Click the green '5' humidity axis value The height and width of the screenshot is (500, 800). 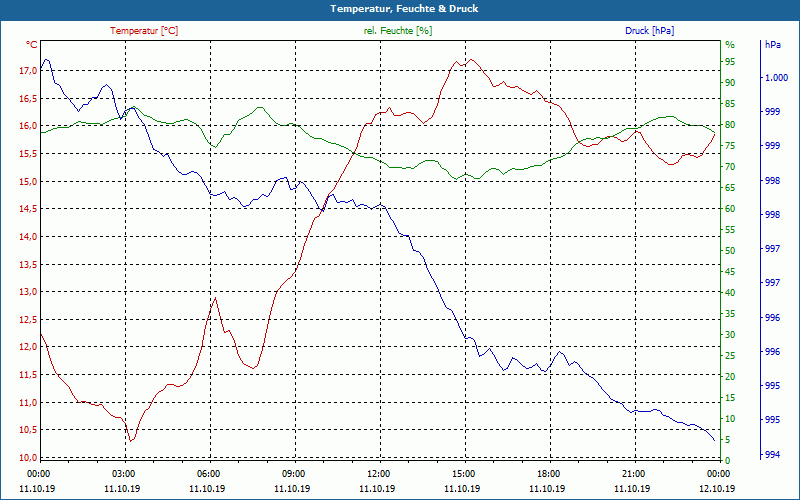[728, 440]
